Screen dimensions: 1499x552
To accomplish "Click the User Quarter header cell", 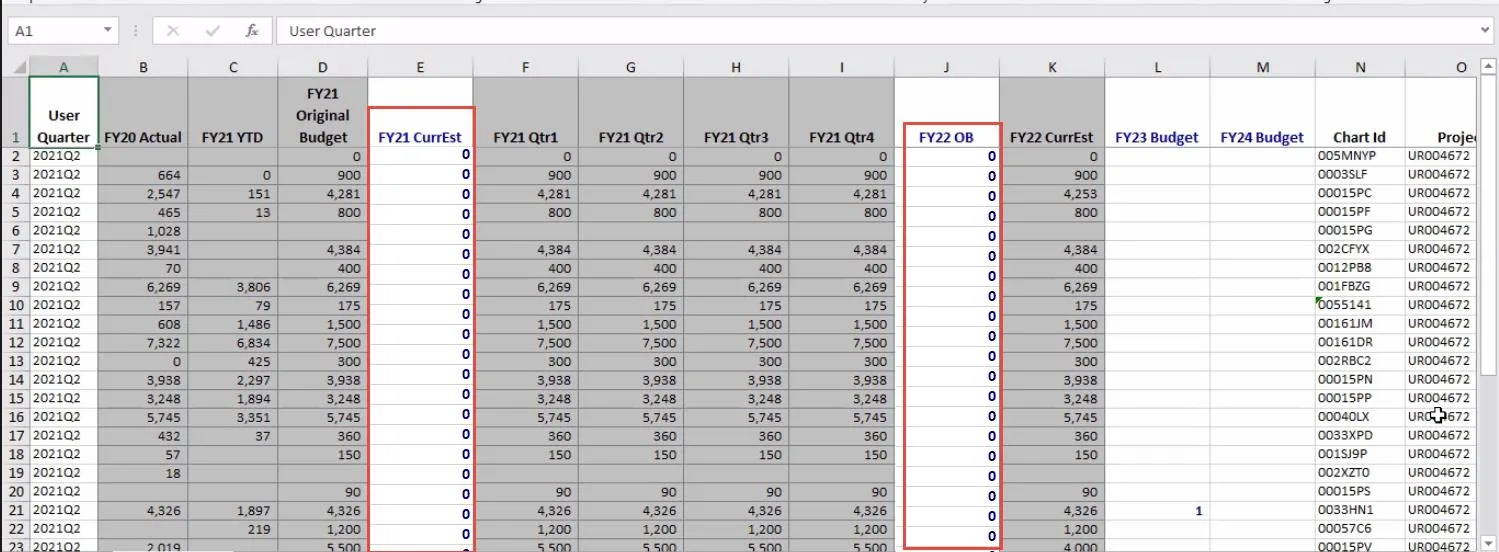I will click(64, 113).
